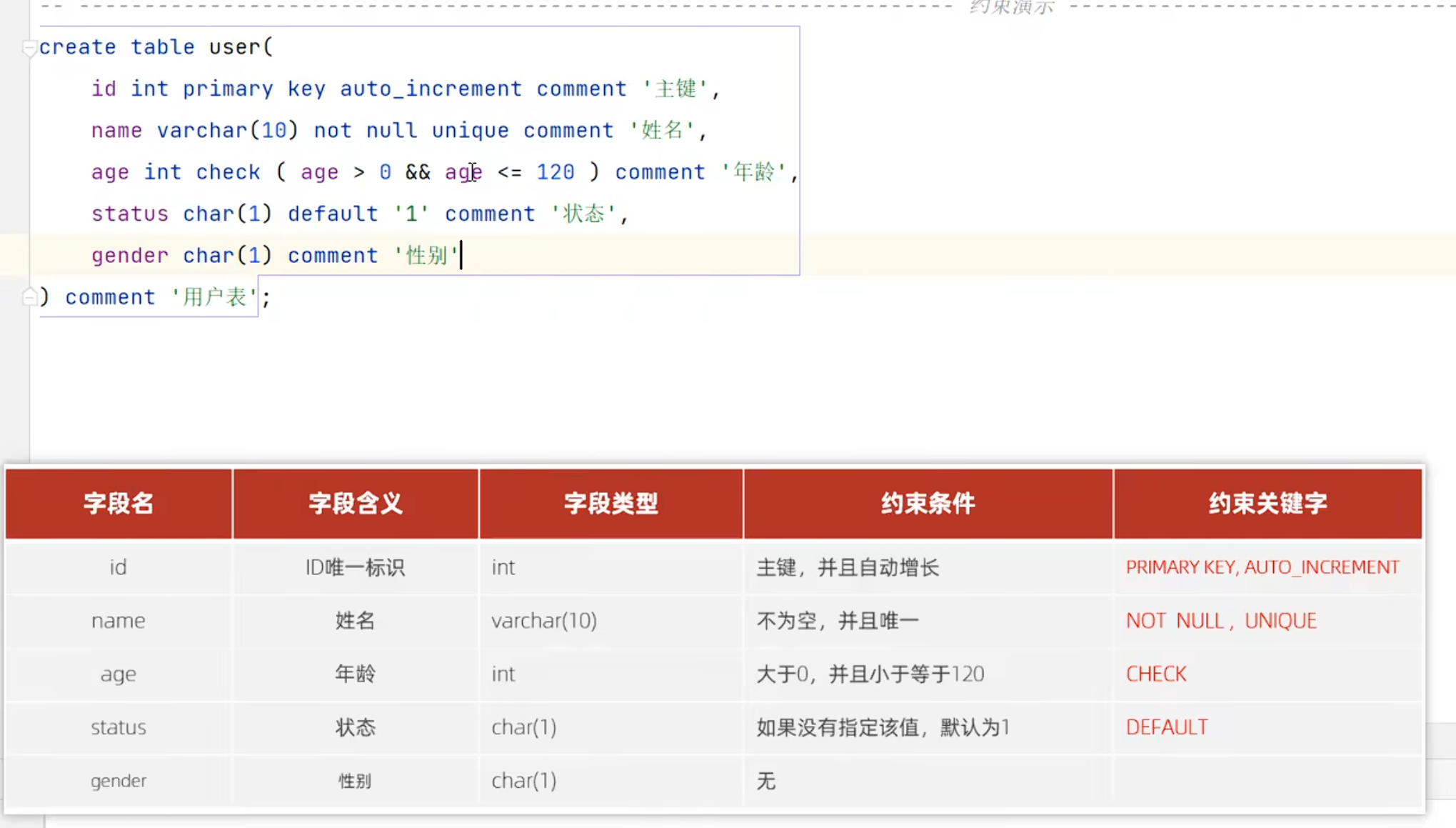
Task: Click the DEFAULT keyword in the status row
Action: click(x=1166, y=727)
